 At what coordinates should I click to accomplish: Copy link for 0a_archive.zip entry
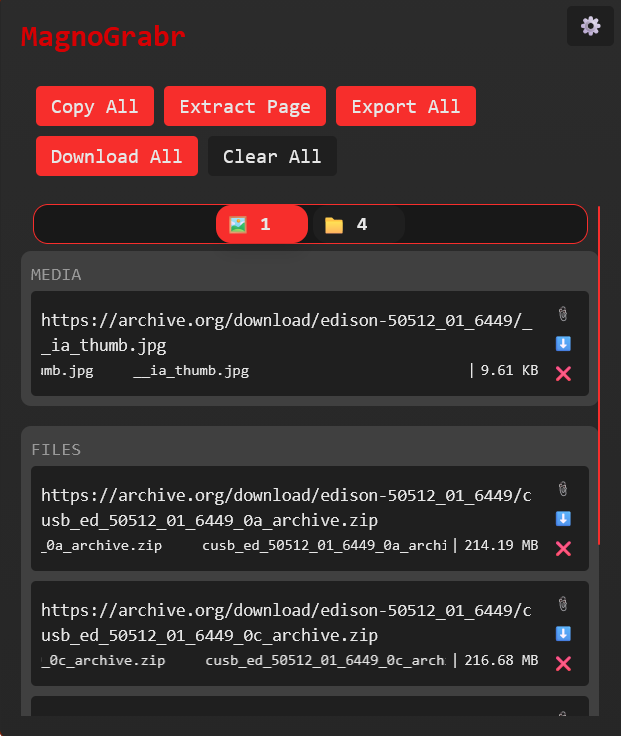click(x=563, y=489)
